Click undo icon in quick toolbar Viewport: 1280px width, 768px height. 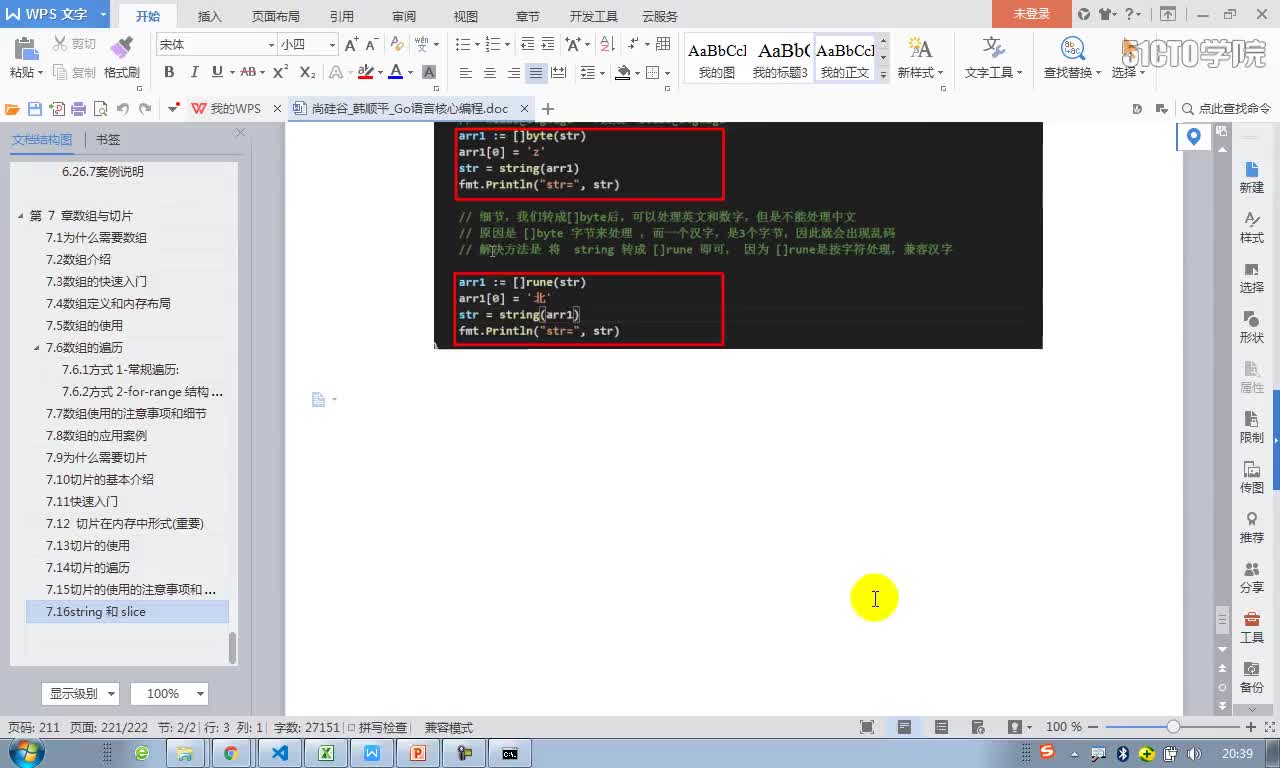point(123,109)
